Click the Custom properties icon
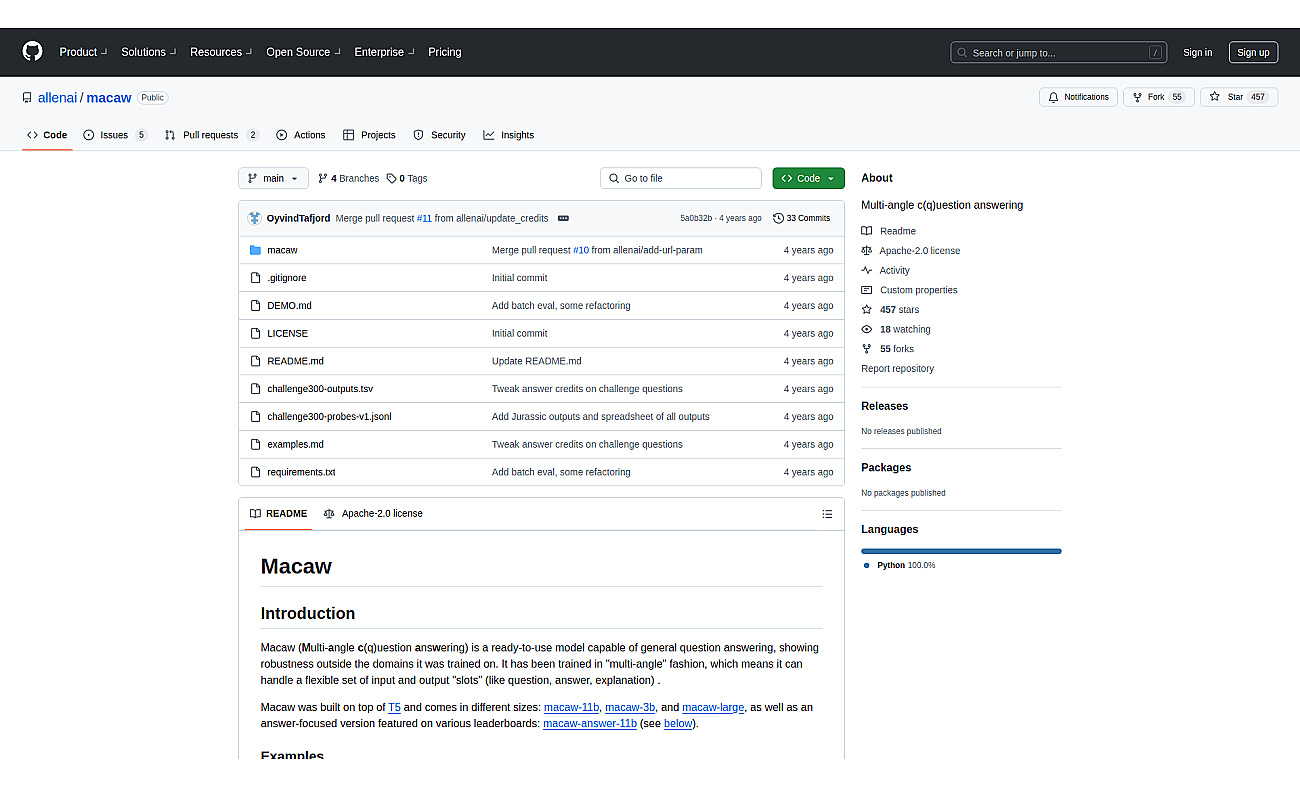The height and width of the screenshot is (788, 1300). [x=867, y=290]
